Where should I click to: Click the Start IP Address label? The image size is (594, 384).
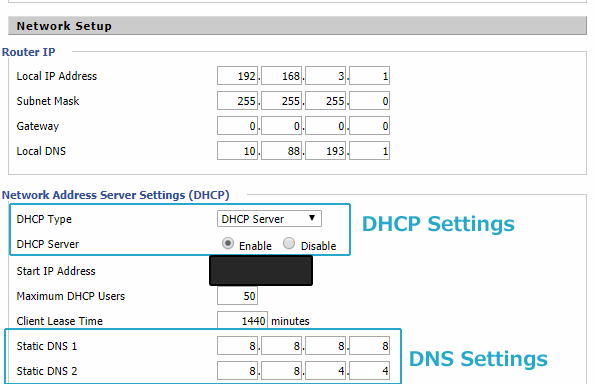(x=56, y=271)
